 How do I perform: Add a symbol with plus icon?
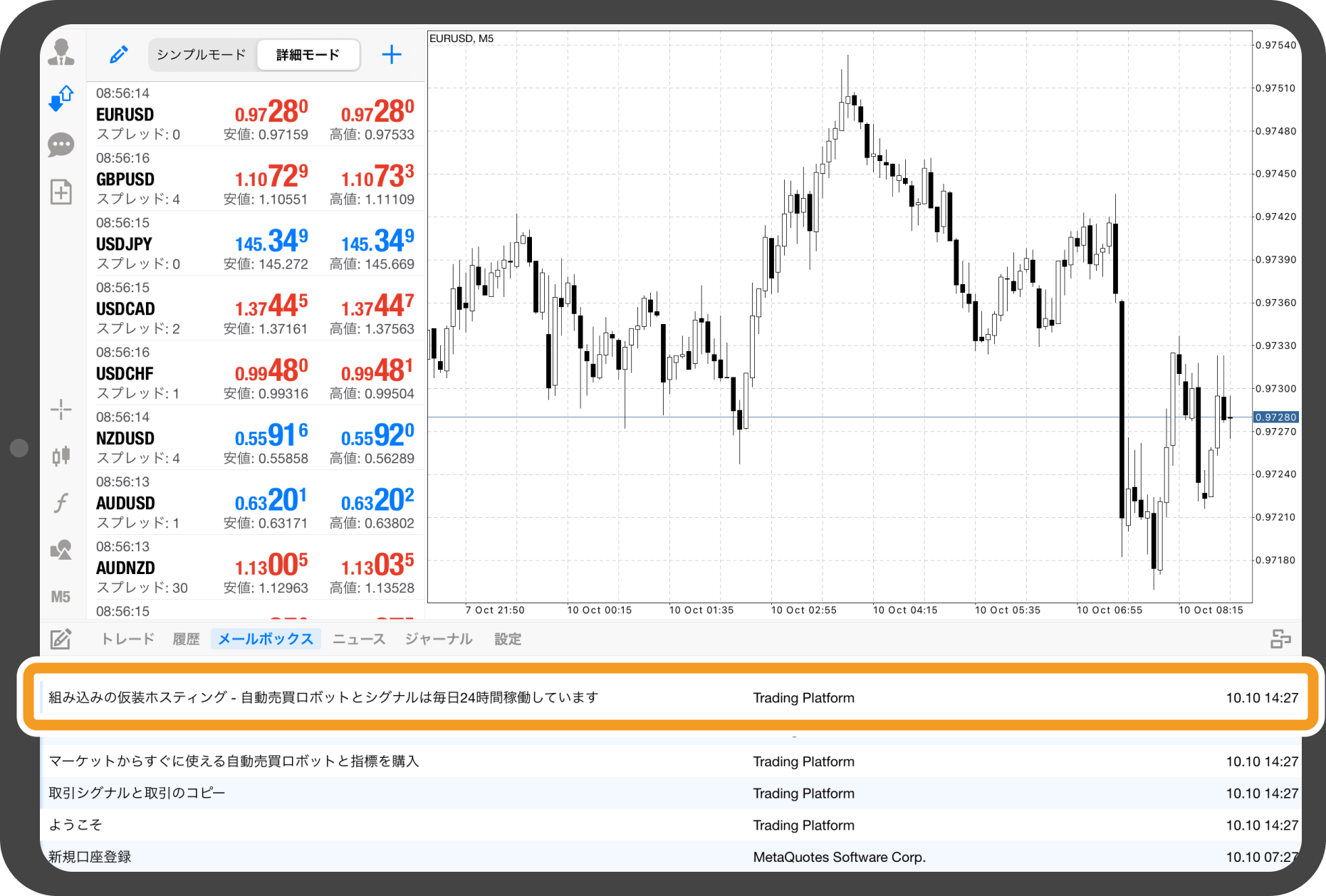(x=392, y=55)
